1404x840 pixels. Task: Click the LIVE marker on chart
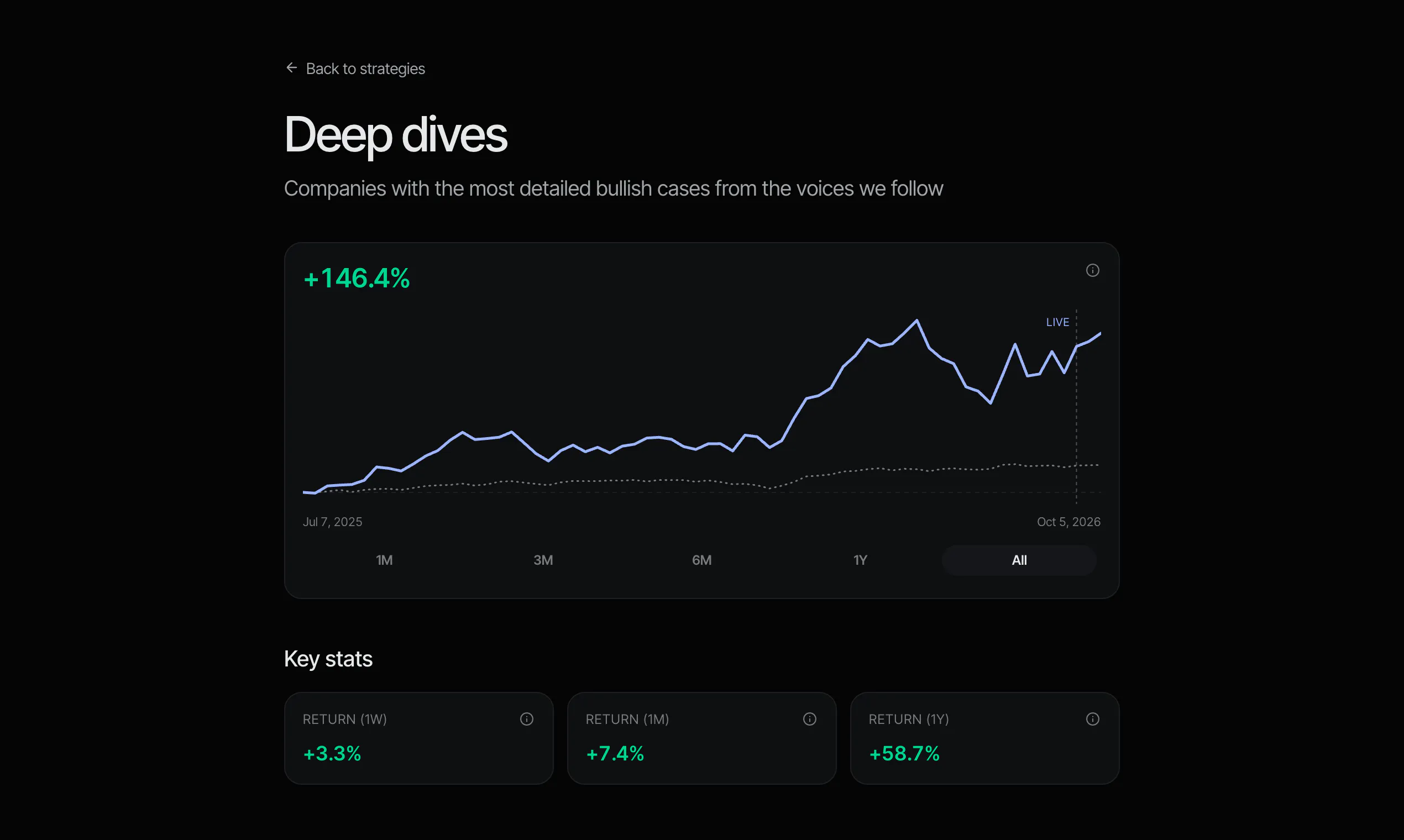(1057, 322)
